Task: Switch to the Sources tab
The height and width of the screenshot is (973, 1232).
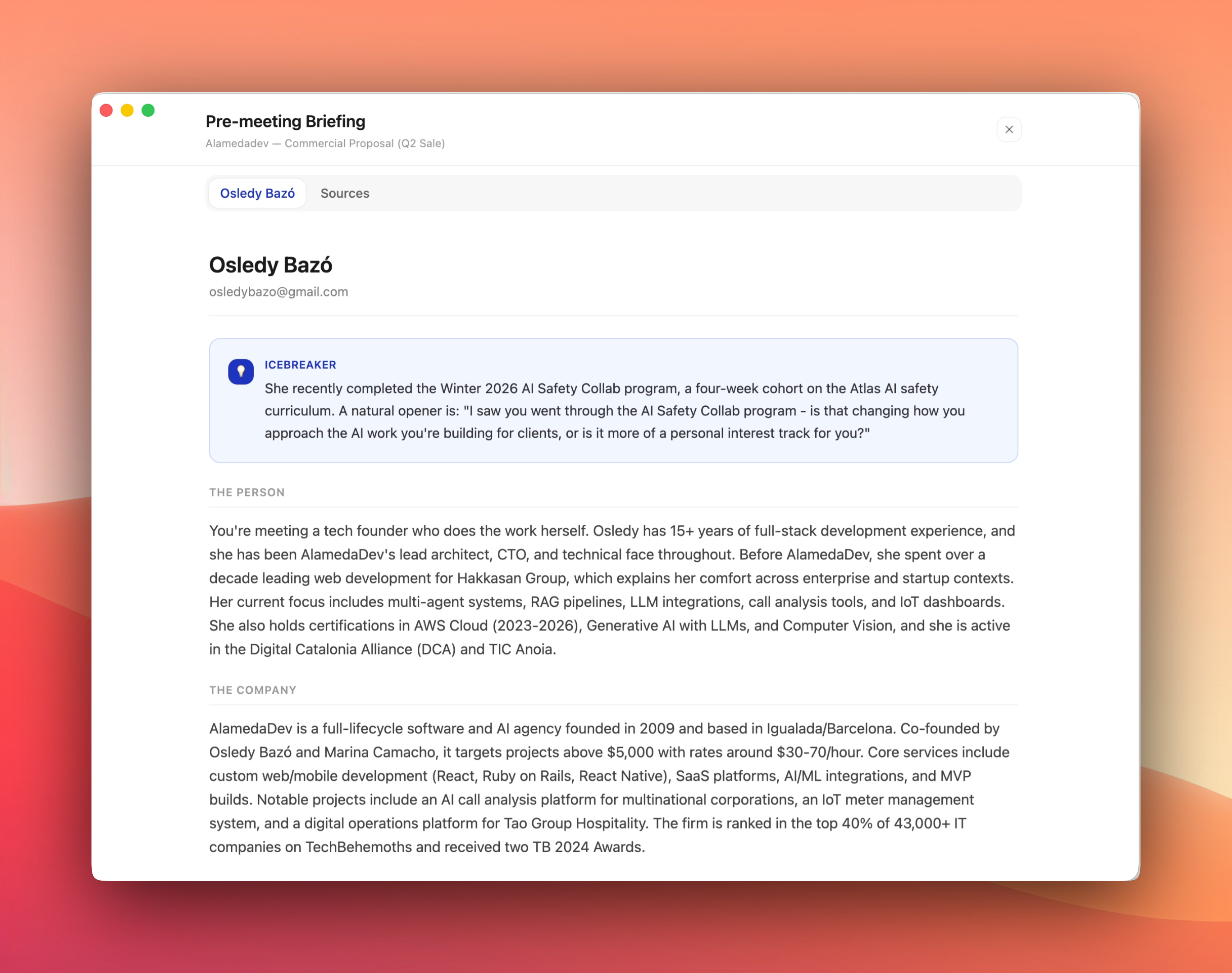Action: (344, 193)
